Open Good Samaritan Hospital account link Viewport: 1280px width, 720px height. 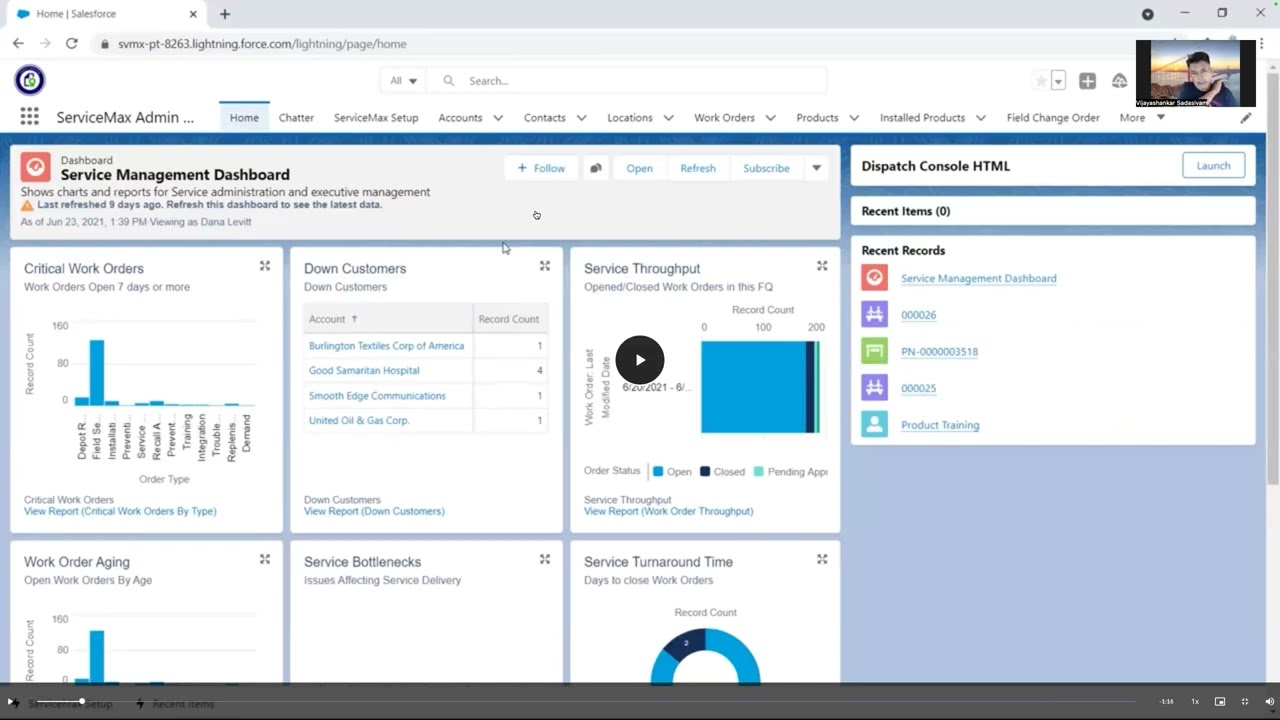364,370
